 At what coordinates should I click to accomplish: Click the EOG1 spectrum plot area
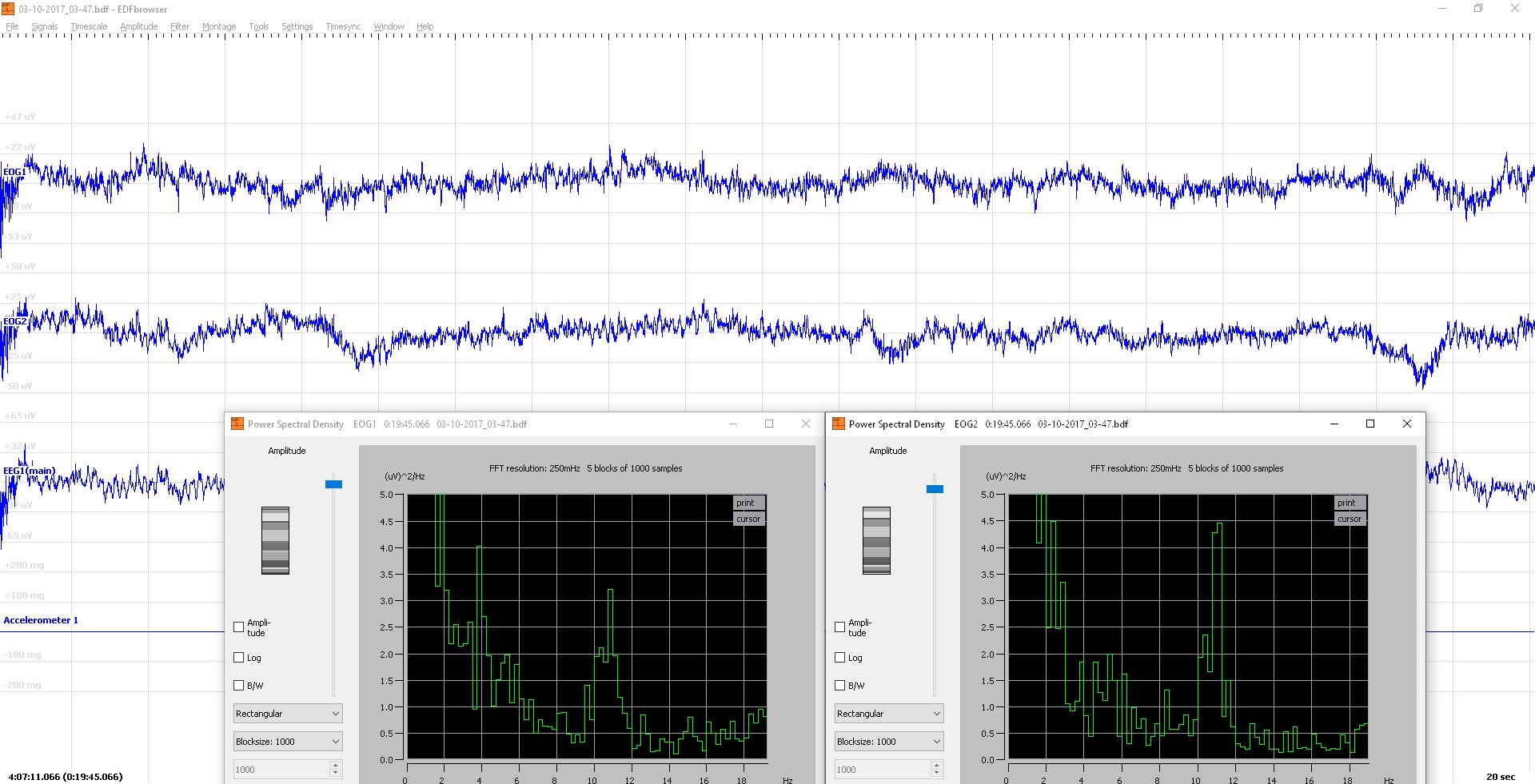[587, 627]
